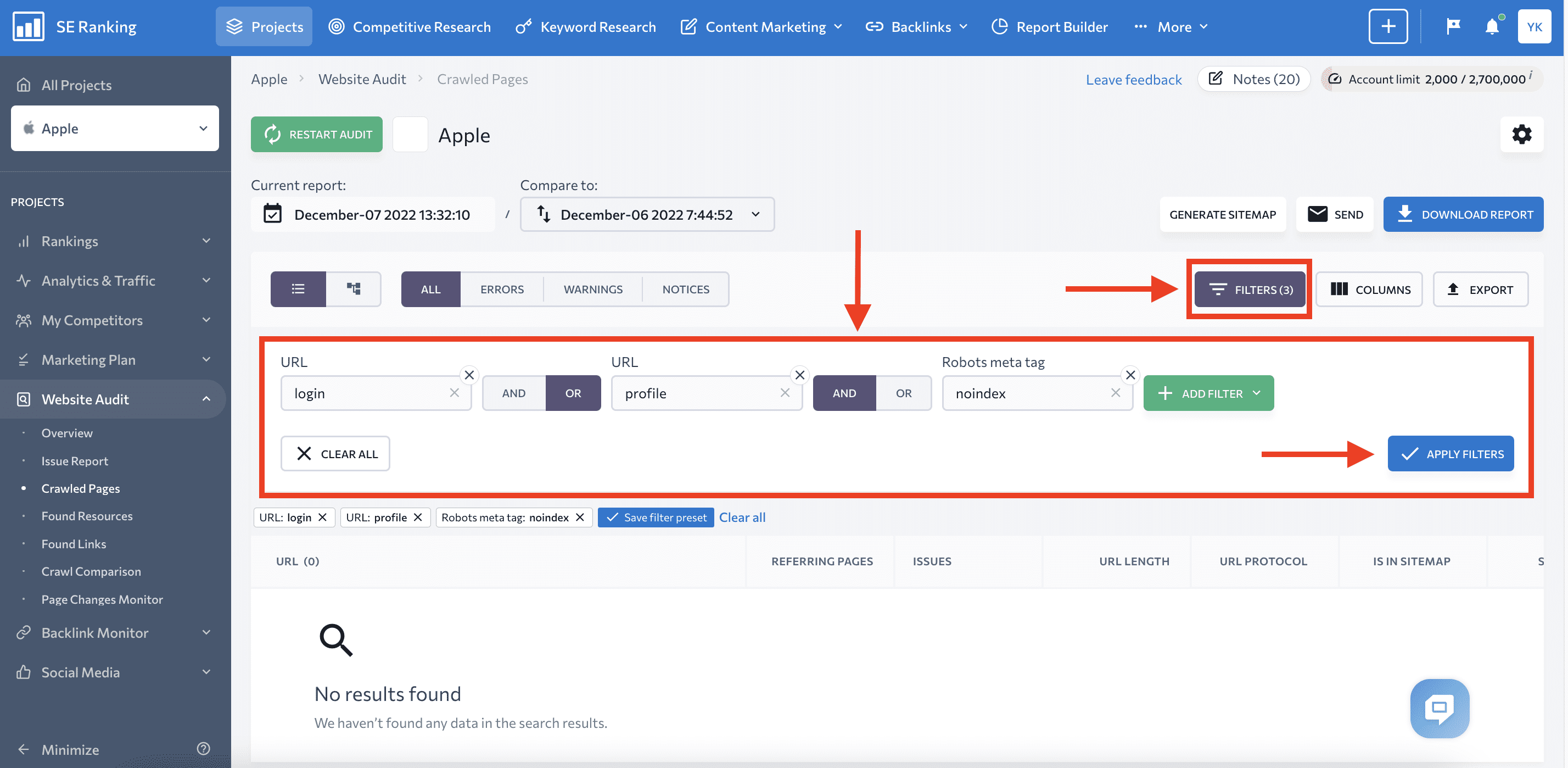Image resolution: width=1568 pixels, height=768 pixels.
Task: Show only ERRORS
Action: [x=502, y=290]
